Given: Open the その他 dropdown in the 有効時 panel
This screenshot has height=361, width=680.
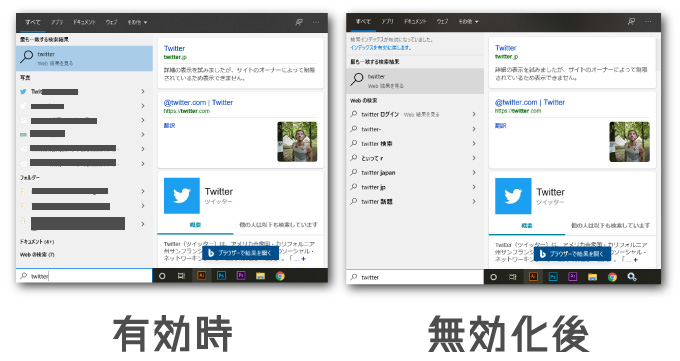Looking at the screenshot, I should point(137,22).
